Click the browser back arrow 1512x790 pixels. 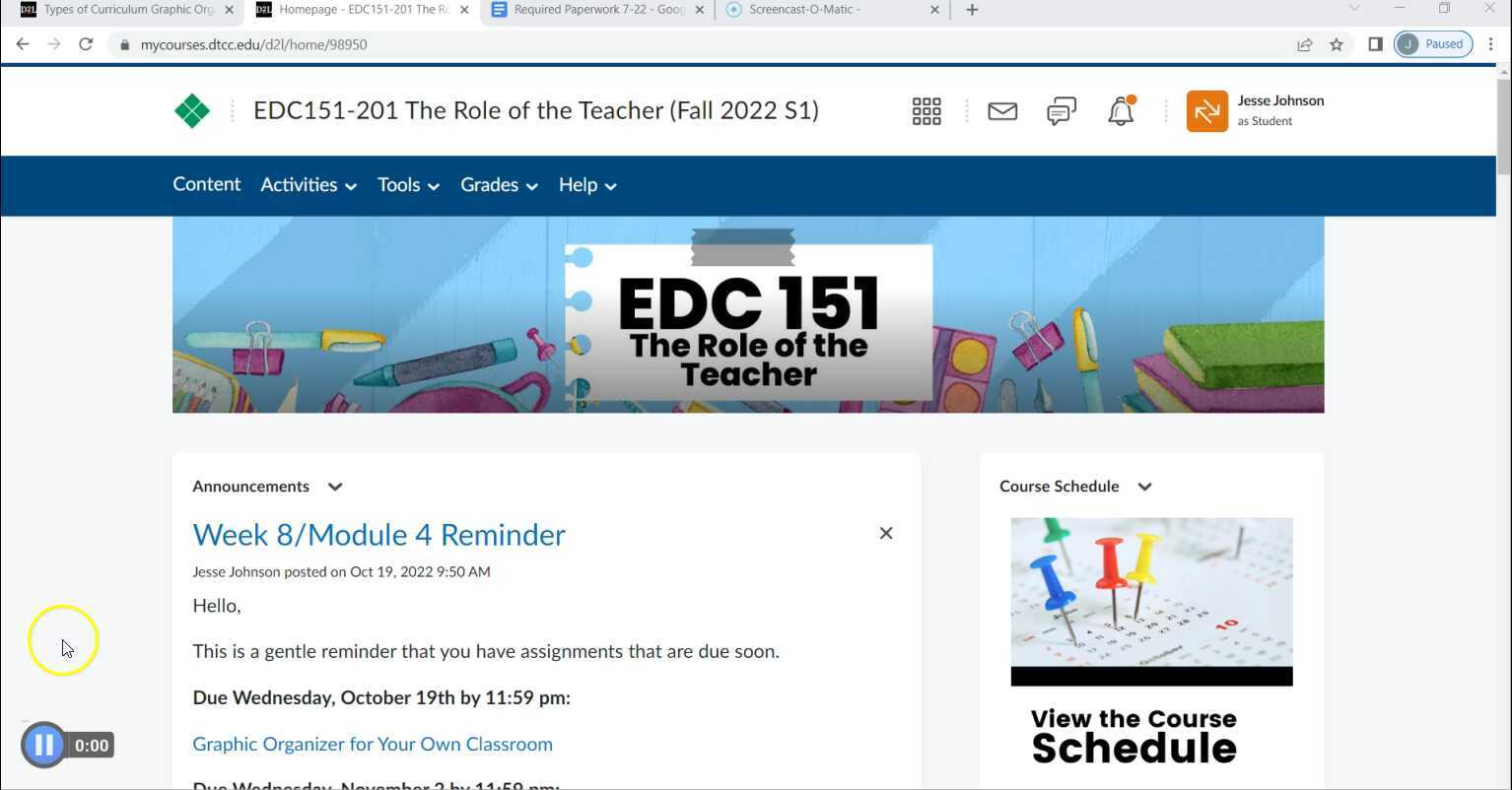(x=23, y=44)
